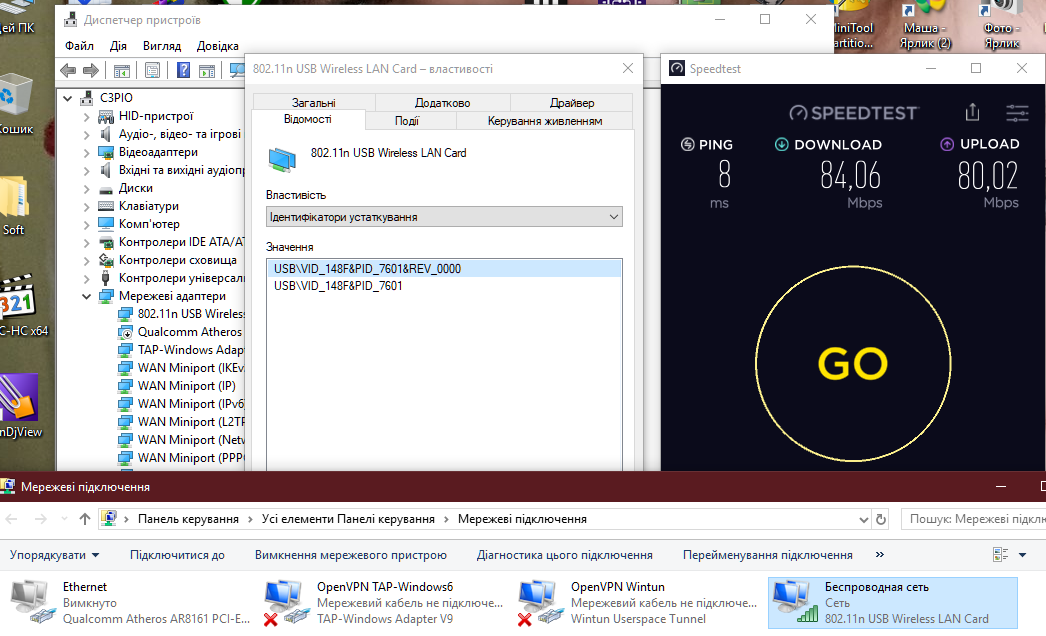1046x636 pixels.
Task: Expand the HID-пристрої node
Action: [x=87, y=116]
